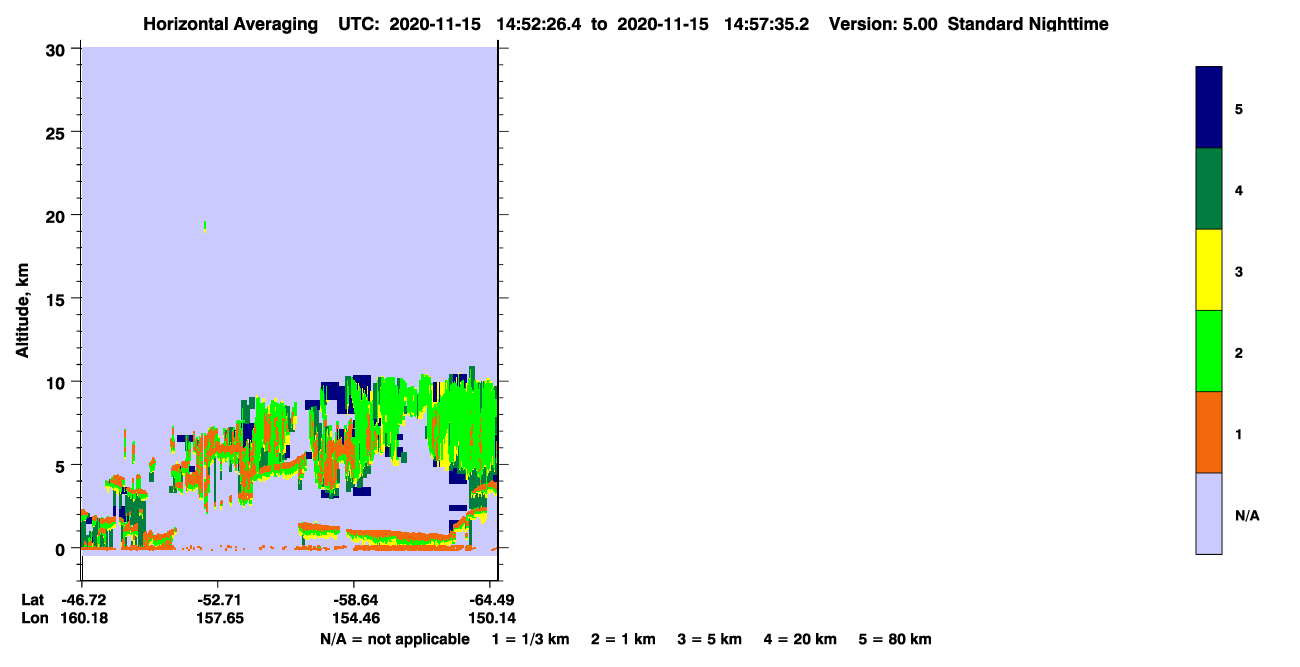This screenshot has width=1300, height=667.
Task: Click the isolated green feature near 19 km altitude
Action: click(x=205, y=227)
